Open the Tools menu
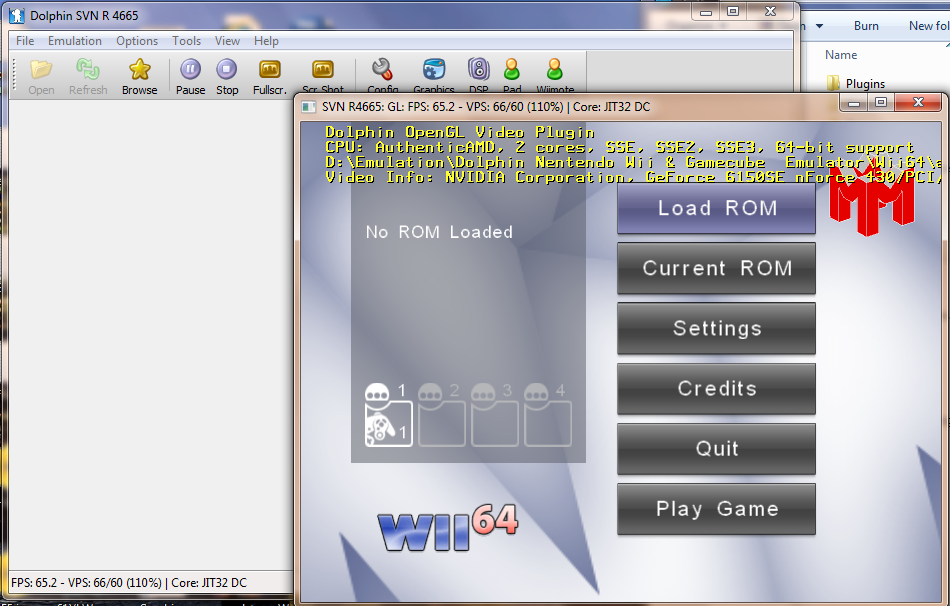The image size is (950, 606). [186, 41]
